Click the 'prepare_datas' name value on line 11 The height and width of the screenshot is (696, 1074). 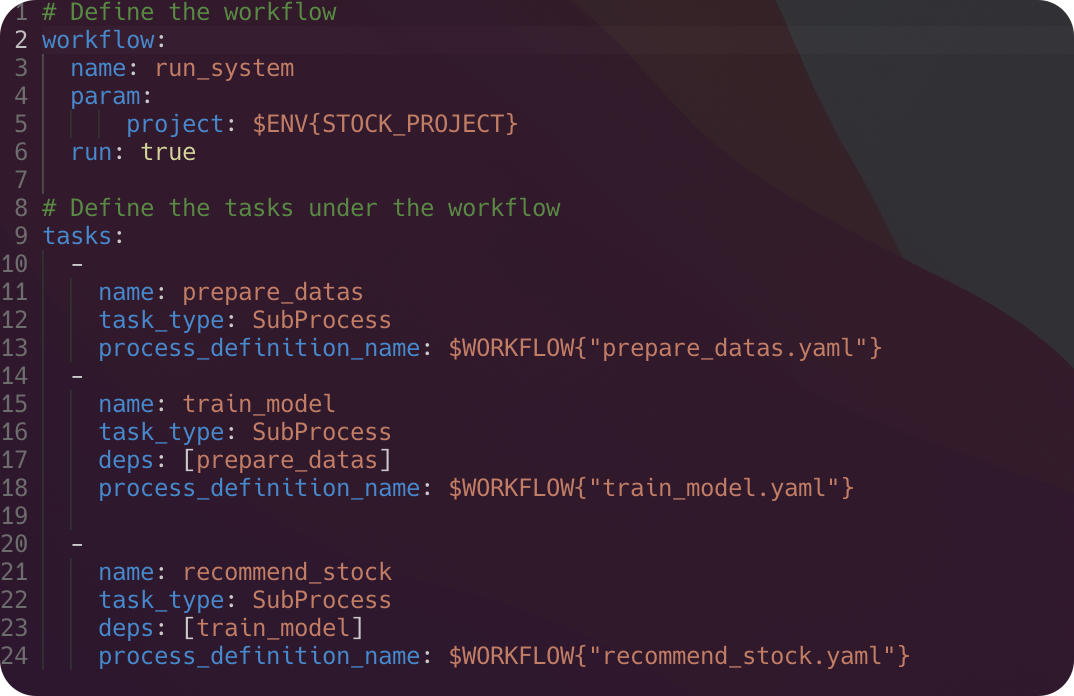pos(272,292)
